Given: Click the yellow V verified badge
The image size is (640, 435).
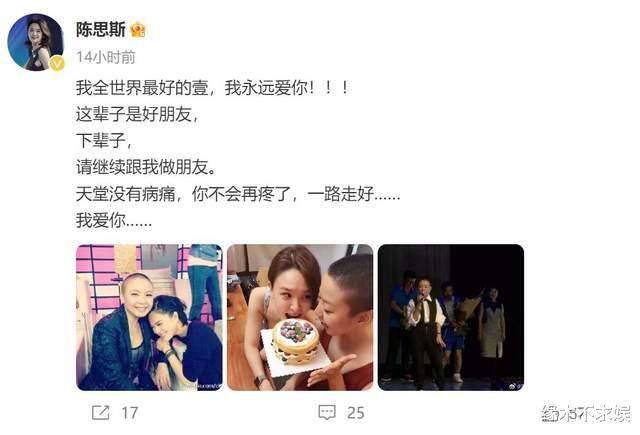Looking at the screenshot, I should [x=57, y=64].
